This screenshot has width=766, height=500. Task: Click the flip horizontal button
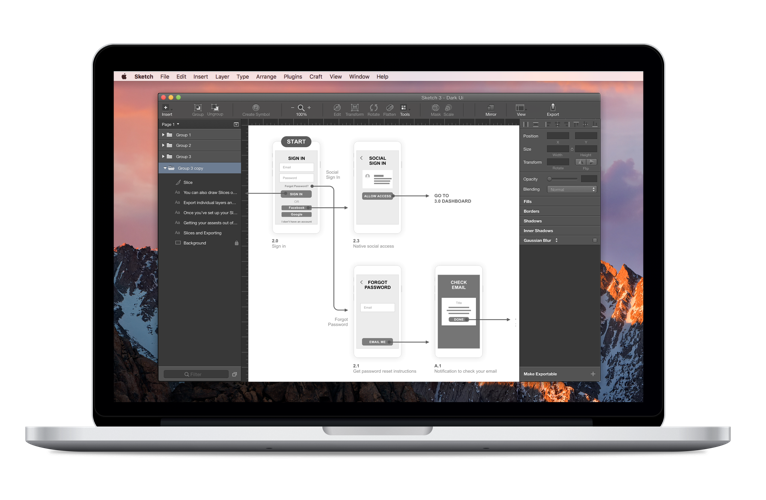[x=581, y=162]
